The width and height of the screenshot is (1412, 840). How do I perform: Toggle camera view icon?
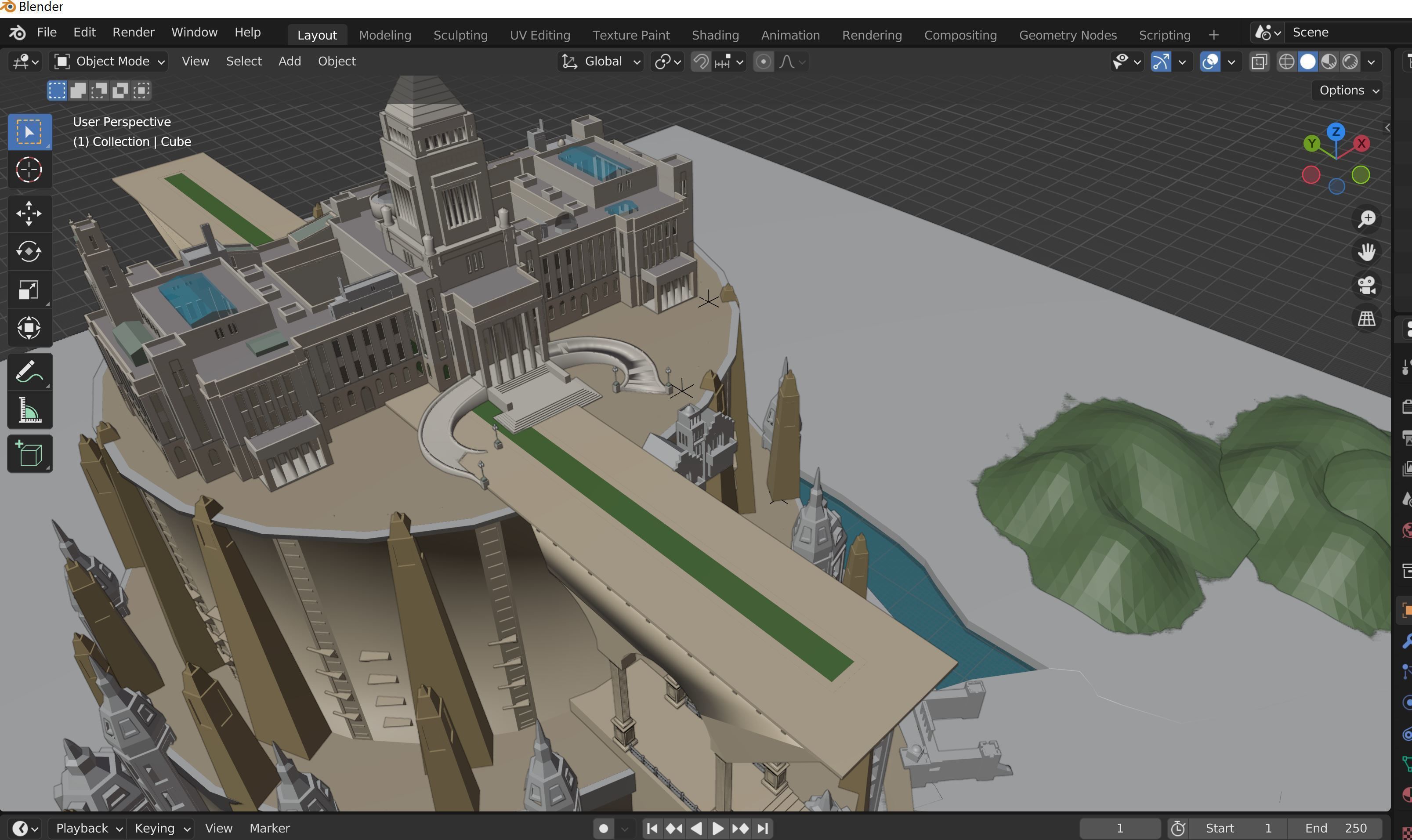click(1367, 285)
